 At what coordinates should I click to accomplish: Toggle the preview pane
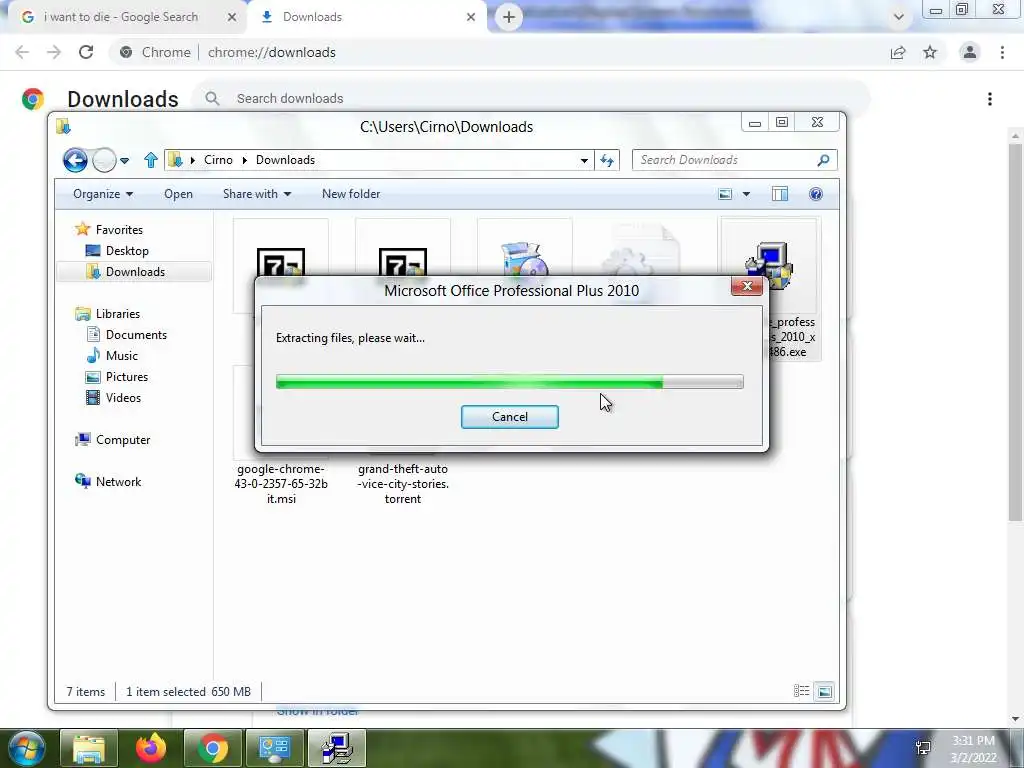(x=780, y=194)
